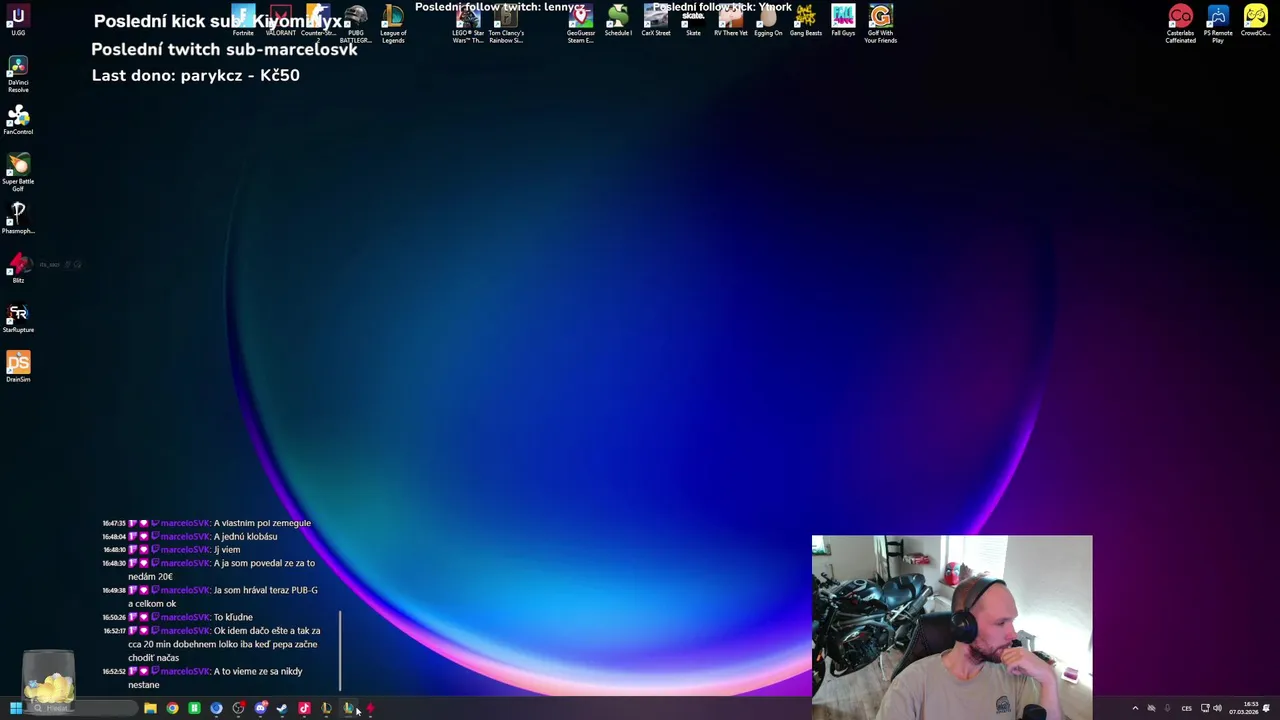
Task: Open the PS Remote Play shortcut
Action: click(1218, 23)
